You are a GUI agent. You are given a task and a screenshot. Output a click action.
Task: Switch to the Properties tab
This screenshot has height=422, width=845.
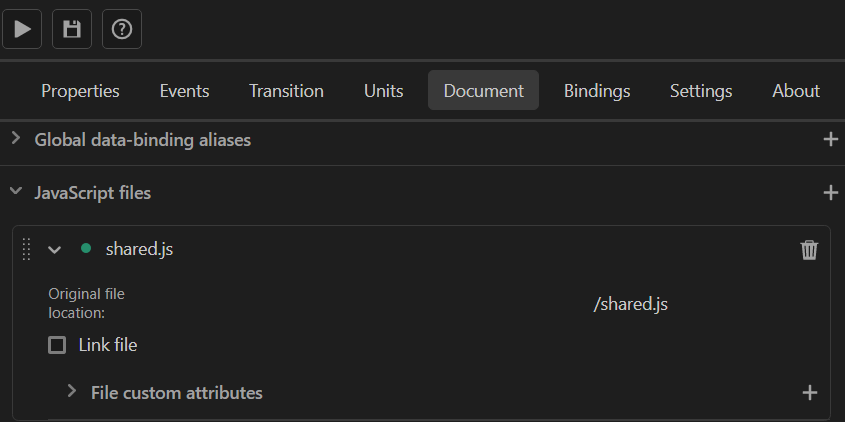point(80,91)
